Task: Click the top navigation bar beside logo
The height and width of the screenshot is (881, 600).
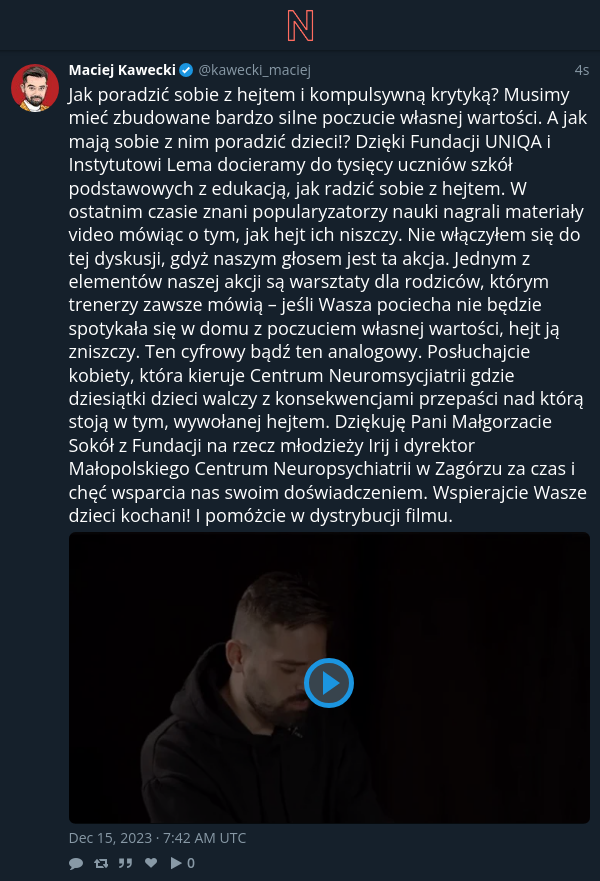Action: pyautogui.click(x=449, y=25)
